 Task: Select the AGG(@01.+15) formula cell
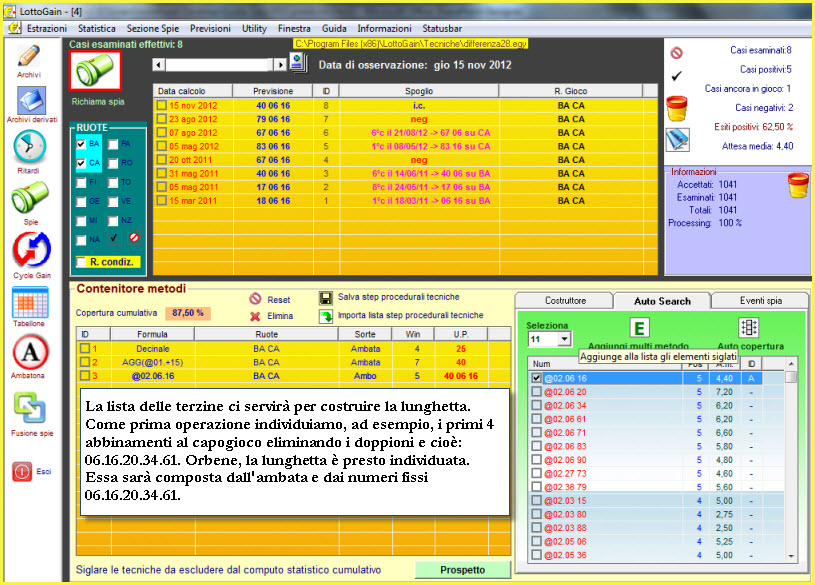coord(152,362)
